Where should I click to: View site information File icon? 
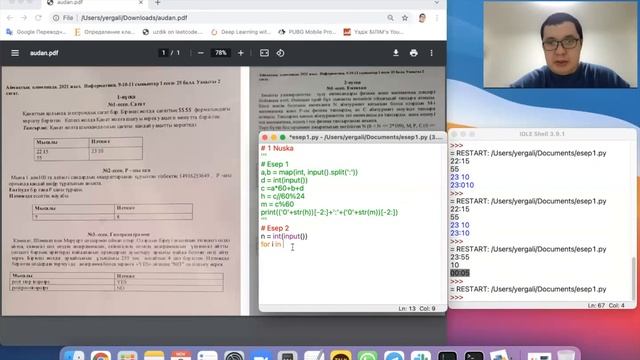click(x=64, y=18)
